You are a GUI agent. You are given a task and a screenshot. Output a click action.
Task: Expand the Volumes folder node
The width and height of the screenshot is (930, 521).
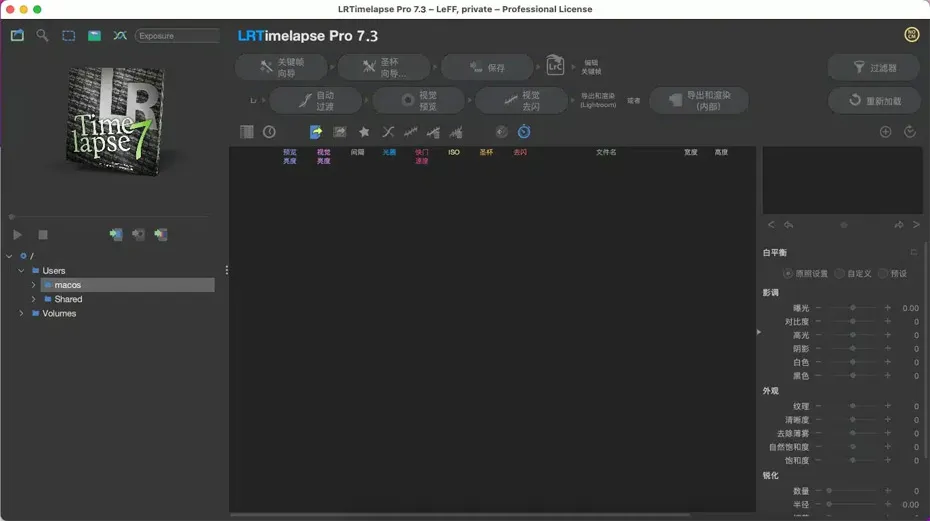pos(21,313)
